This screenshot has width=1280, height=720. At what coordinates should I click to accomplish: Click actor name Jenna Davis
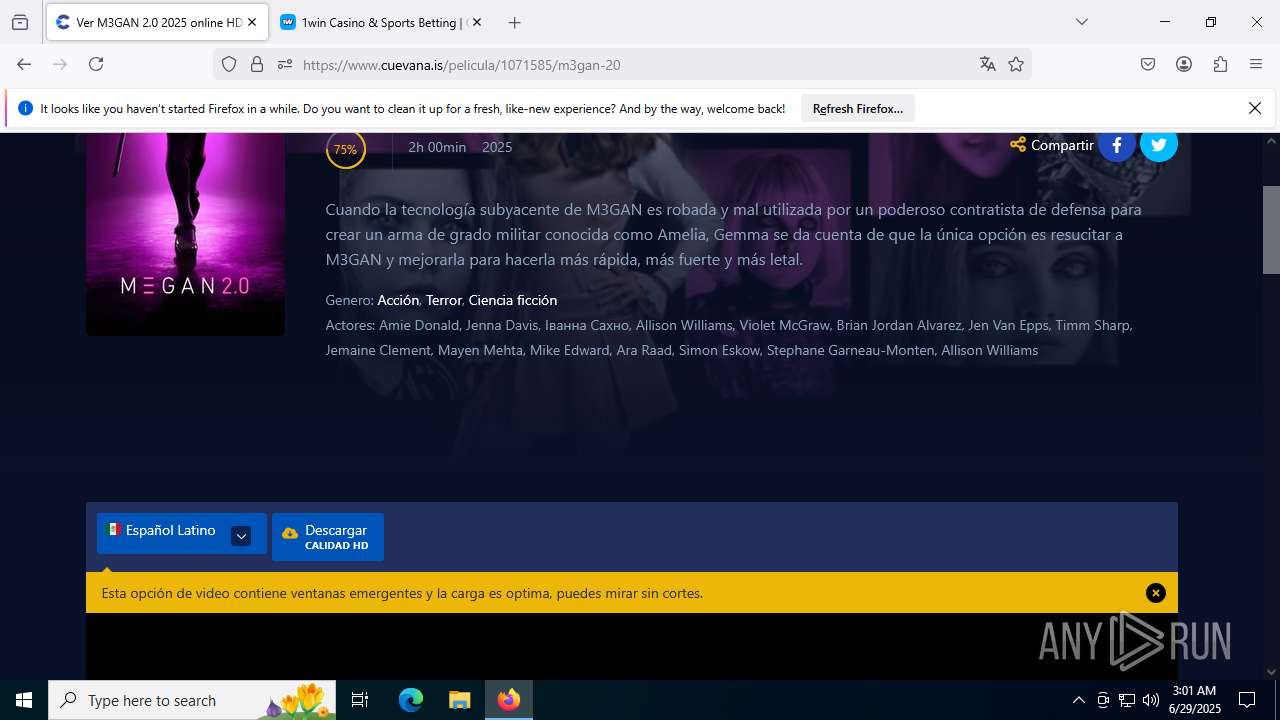[x=500, y=325]
